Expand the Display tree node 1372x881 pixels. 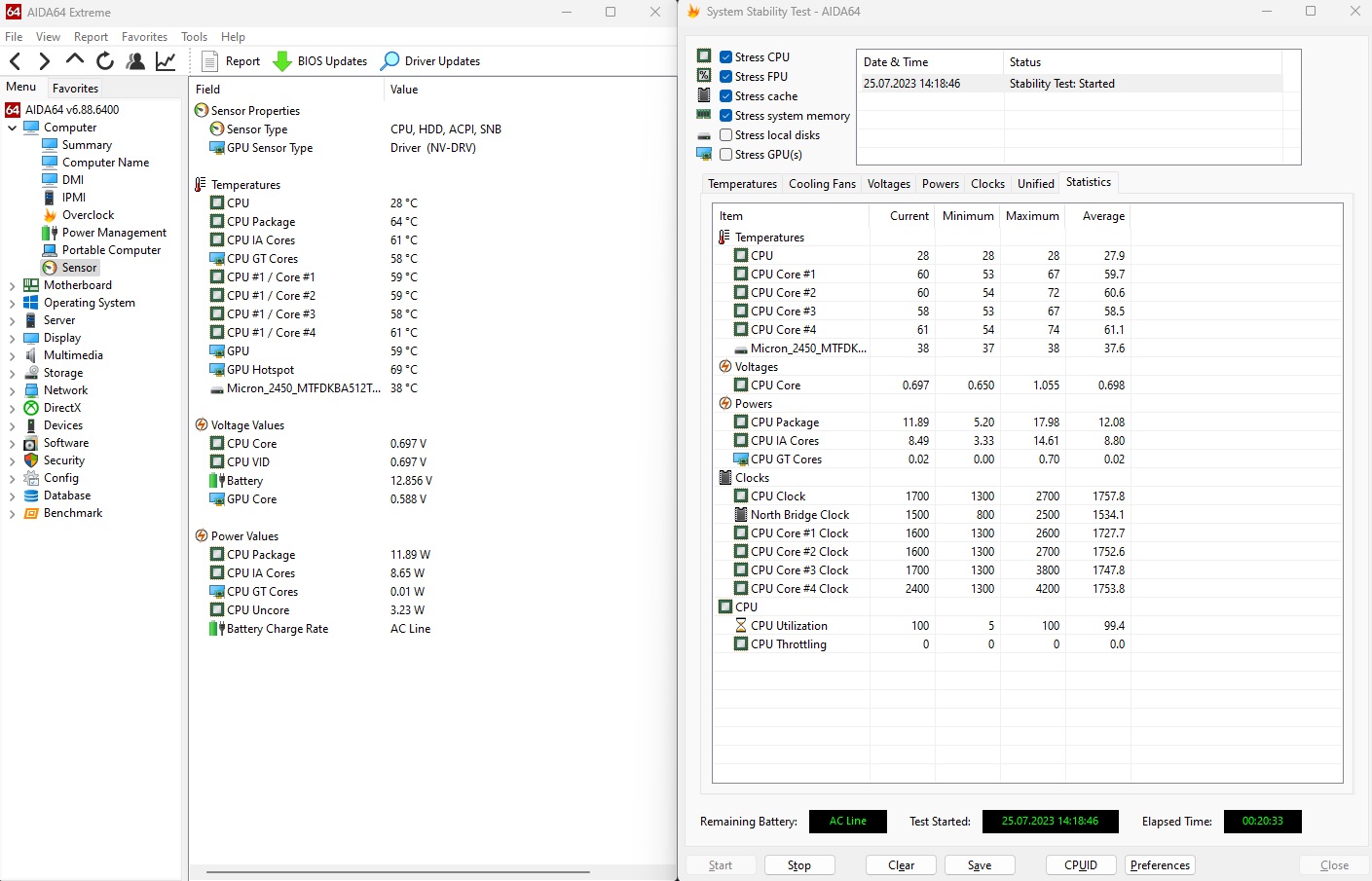coord(12,338)
